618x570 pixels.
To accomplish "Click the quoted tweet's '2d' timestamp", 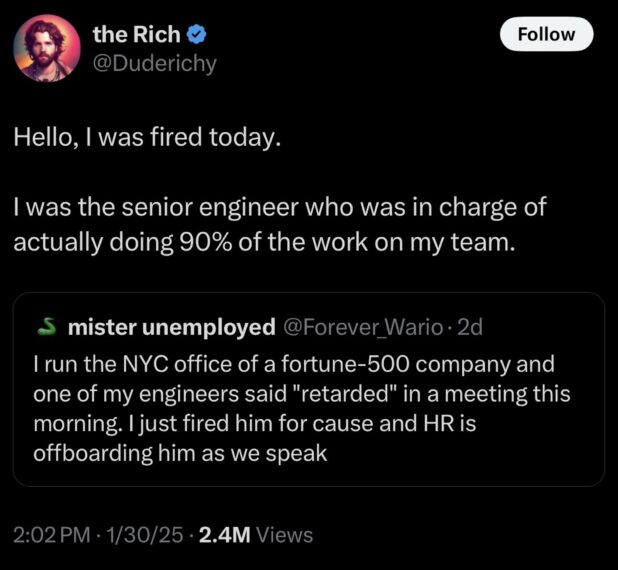I will 469,327.
